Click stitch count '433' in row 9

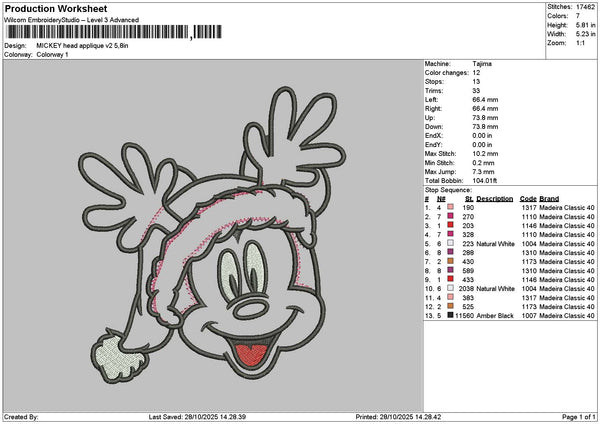[468, 280]
